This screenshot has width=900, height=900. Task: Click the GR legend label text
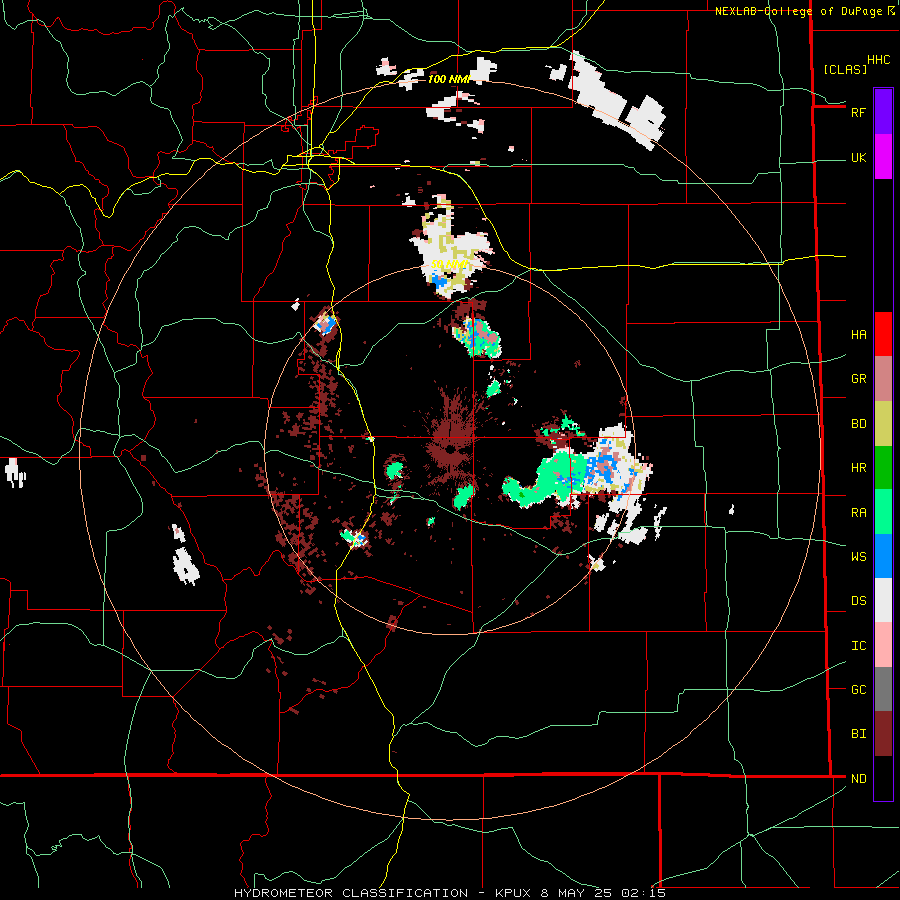click(x=858, y=379)
